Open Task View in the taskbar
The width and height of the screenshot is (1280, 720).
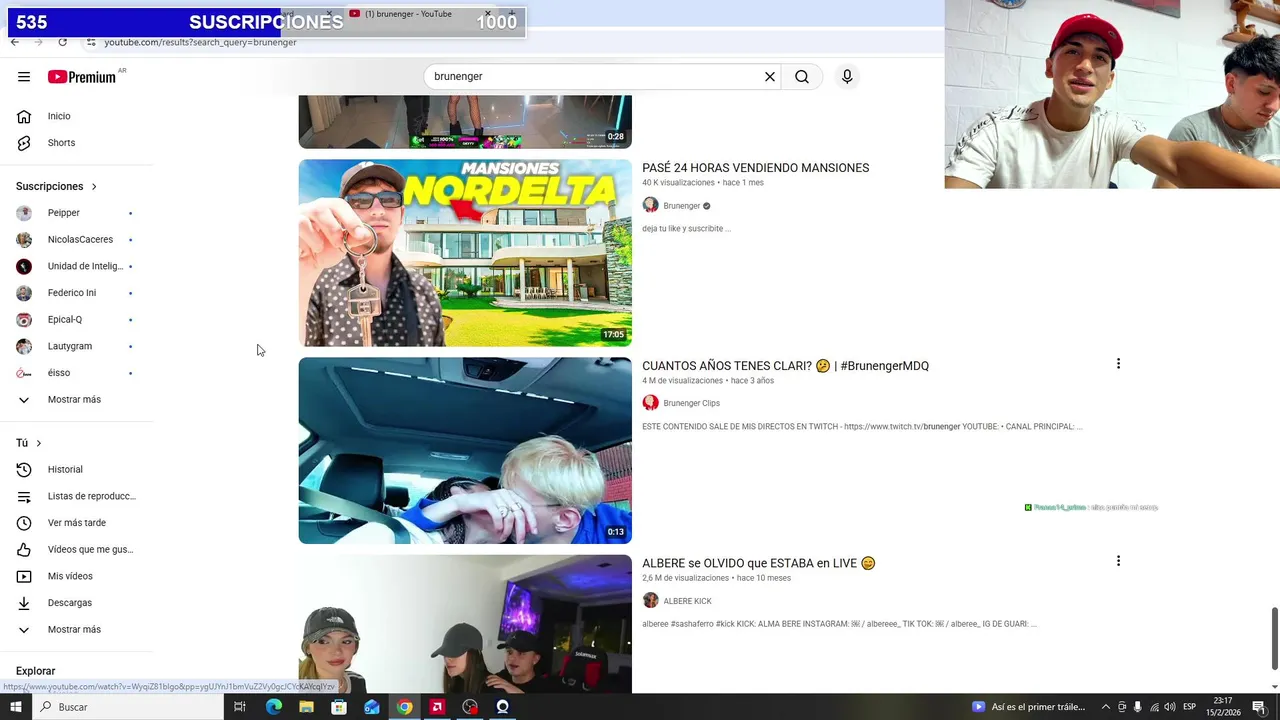240,707
